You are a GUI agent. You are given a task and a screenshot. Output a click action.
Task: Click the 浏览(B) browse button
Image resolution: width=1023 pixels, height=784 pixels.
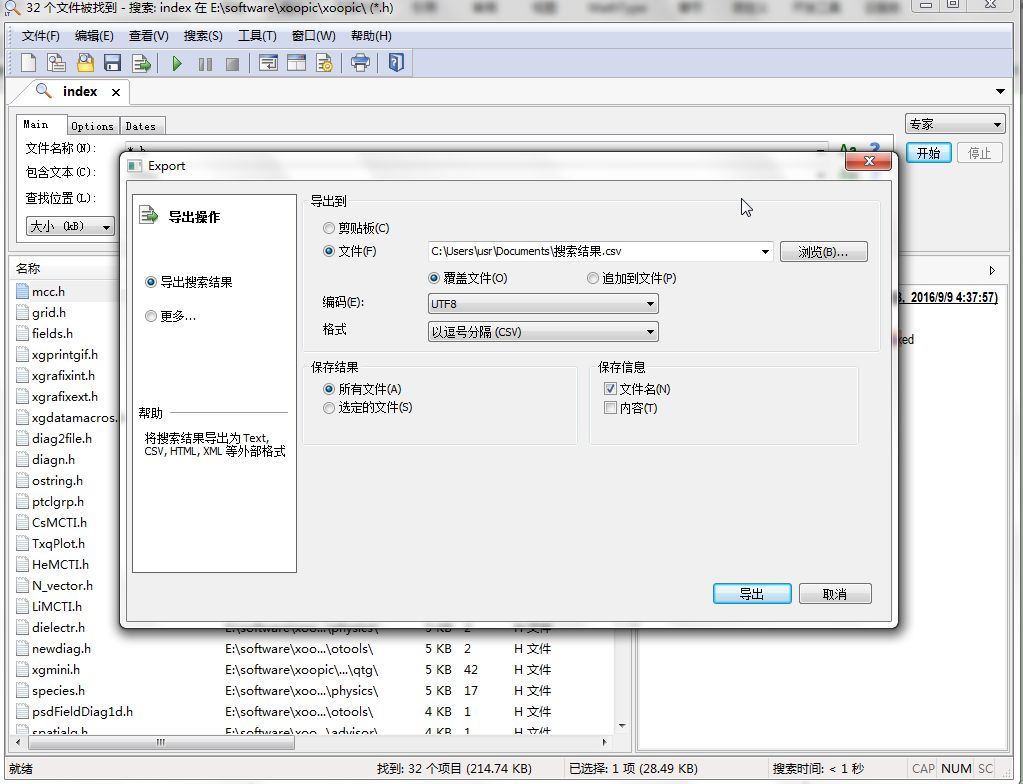tap(822, 251)
